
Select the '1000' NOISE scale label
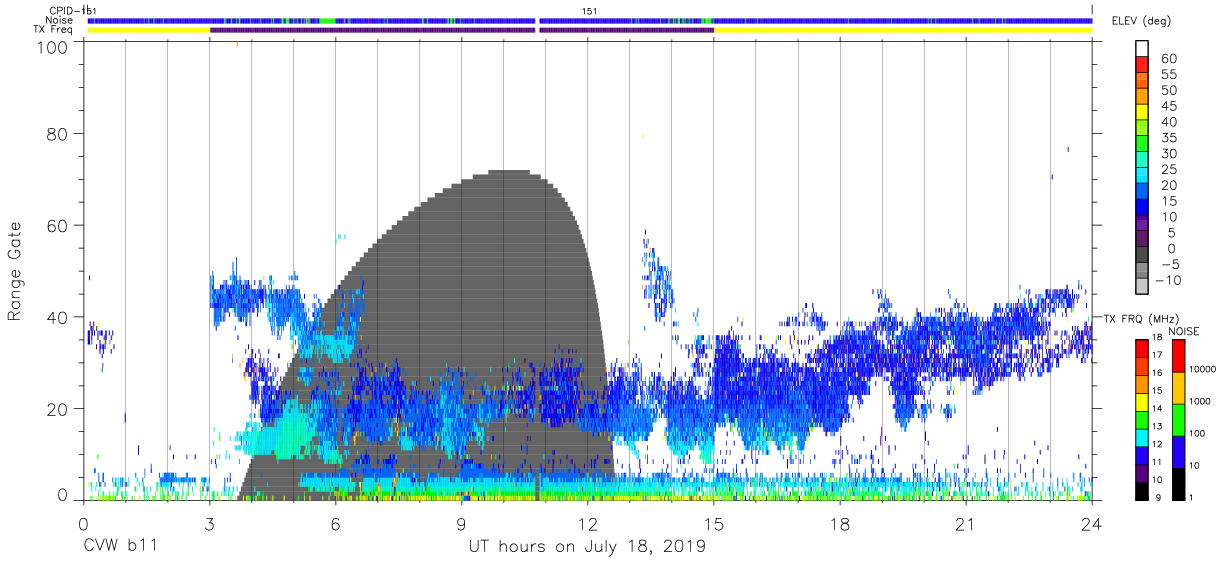(x=1202, y=402)
